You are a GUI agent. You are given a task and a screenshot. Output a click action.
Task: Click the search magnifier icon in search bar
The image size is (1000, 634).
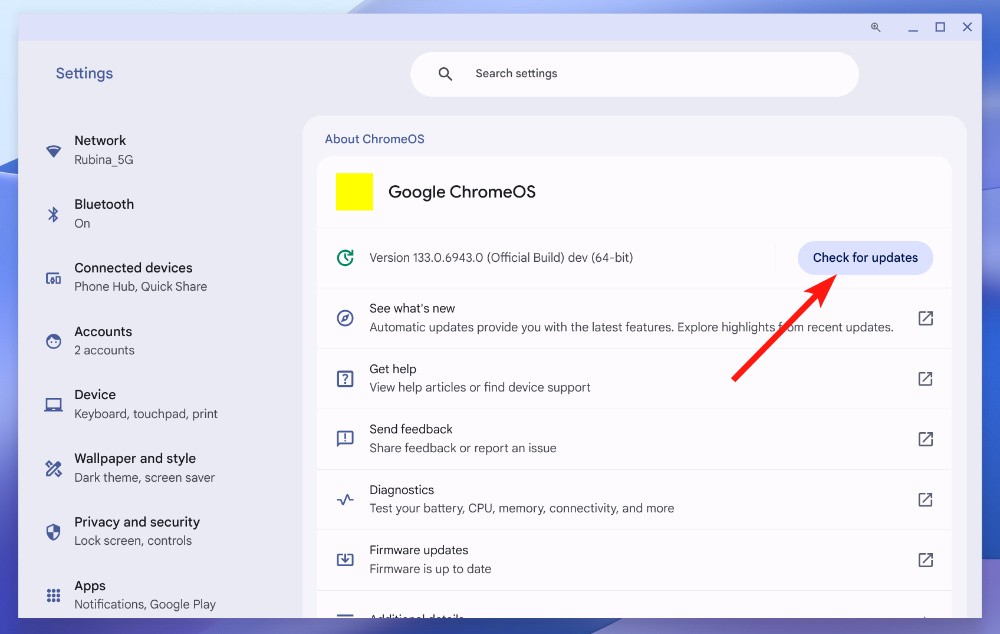[444, 73]
